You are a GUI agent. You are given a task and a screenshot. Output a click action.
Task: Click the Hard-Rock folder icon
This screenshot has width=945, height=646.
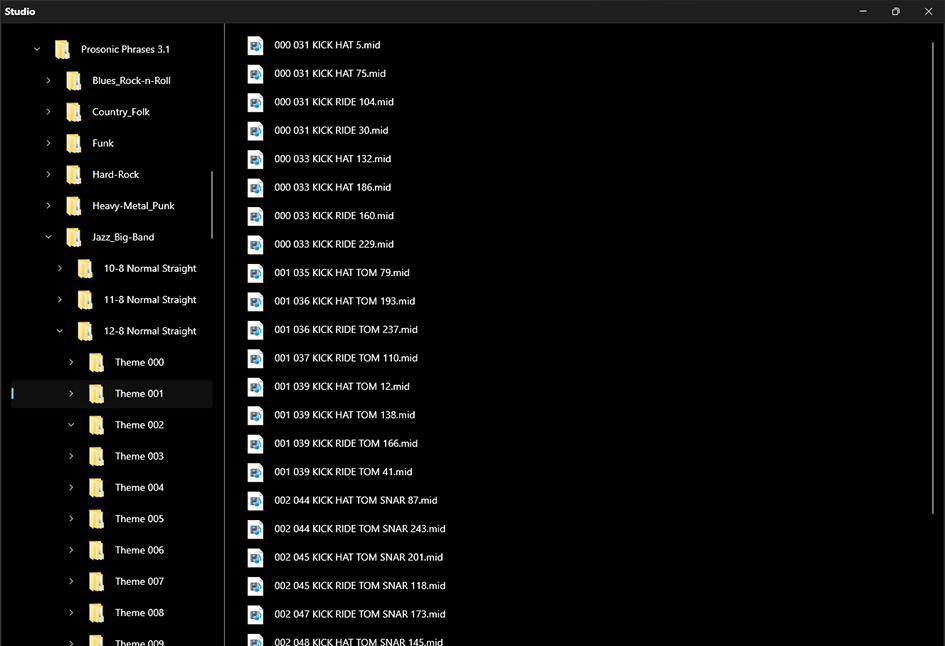point(74,174)
